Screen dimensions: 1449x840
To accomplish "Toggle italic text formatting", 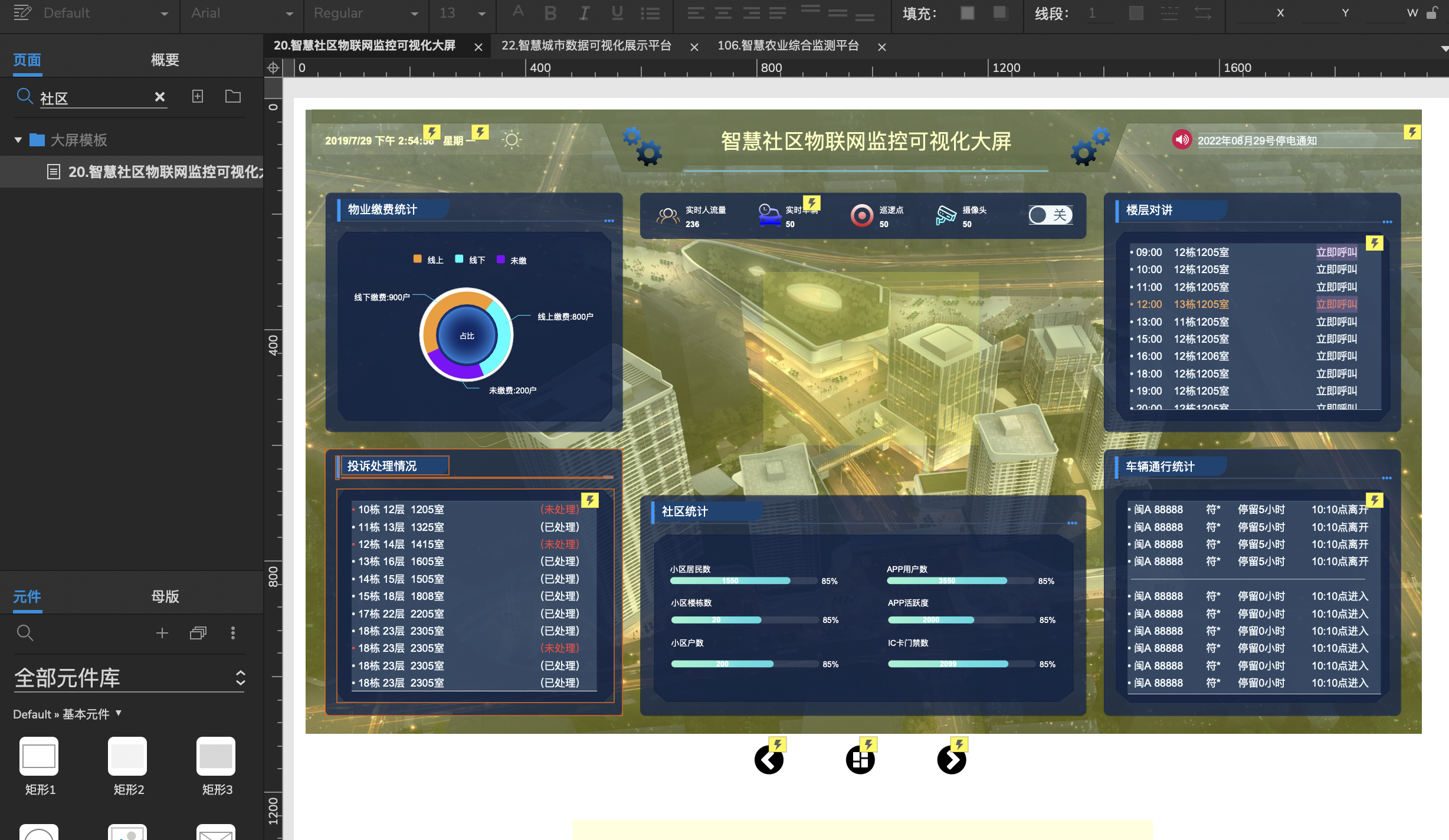I will point(584,13).
